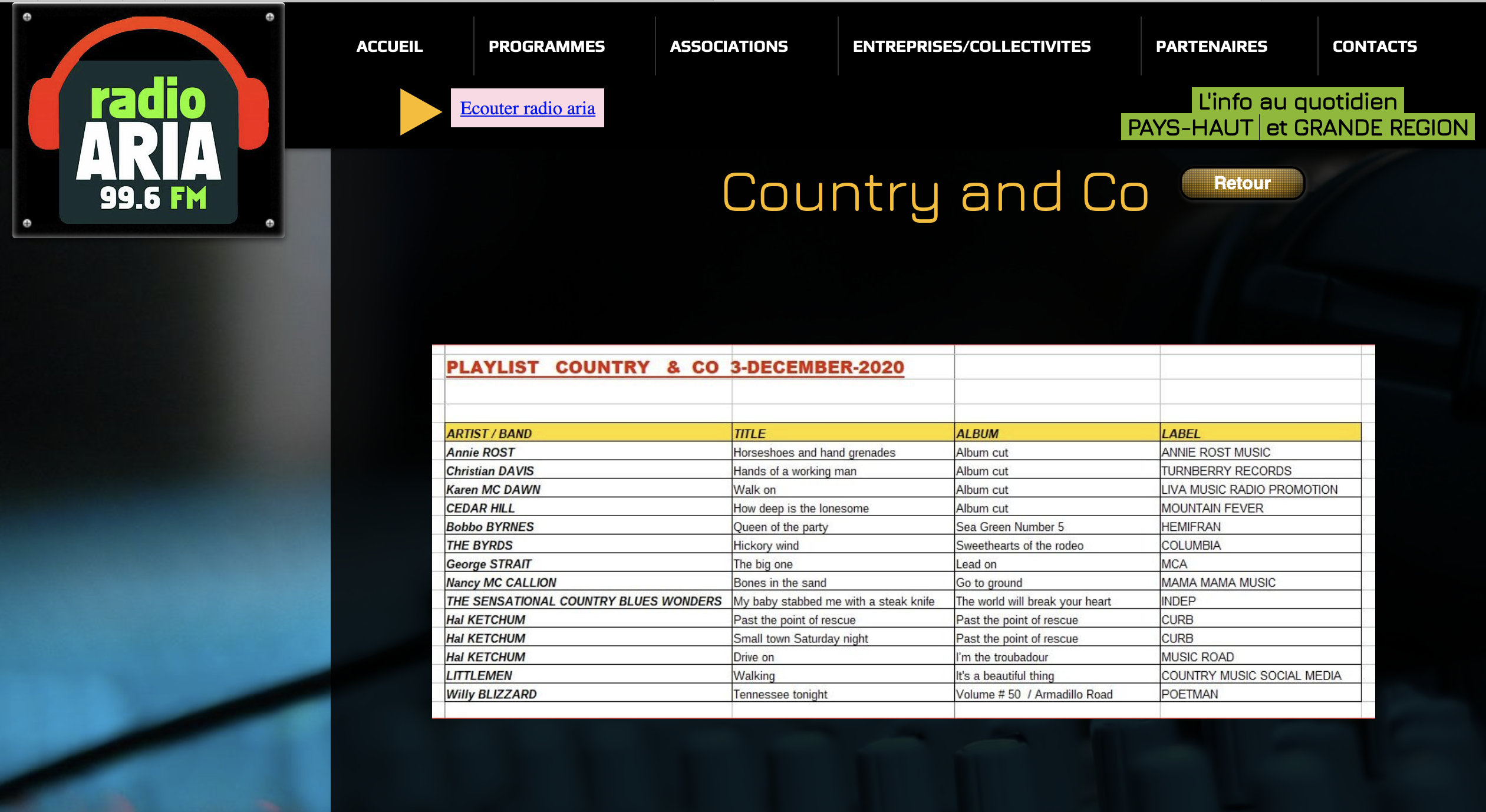Click the PAYS-HAUT et GRANDE REGION banner
Image resolution: width=1486 pixels, height=812 pixels.
tap(1297, 127)
